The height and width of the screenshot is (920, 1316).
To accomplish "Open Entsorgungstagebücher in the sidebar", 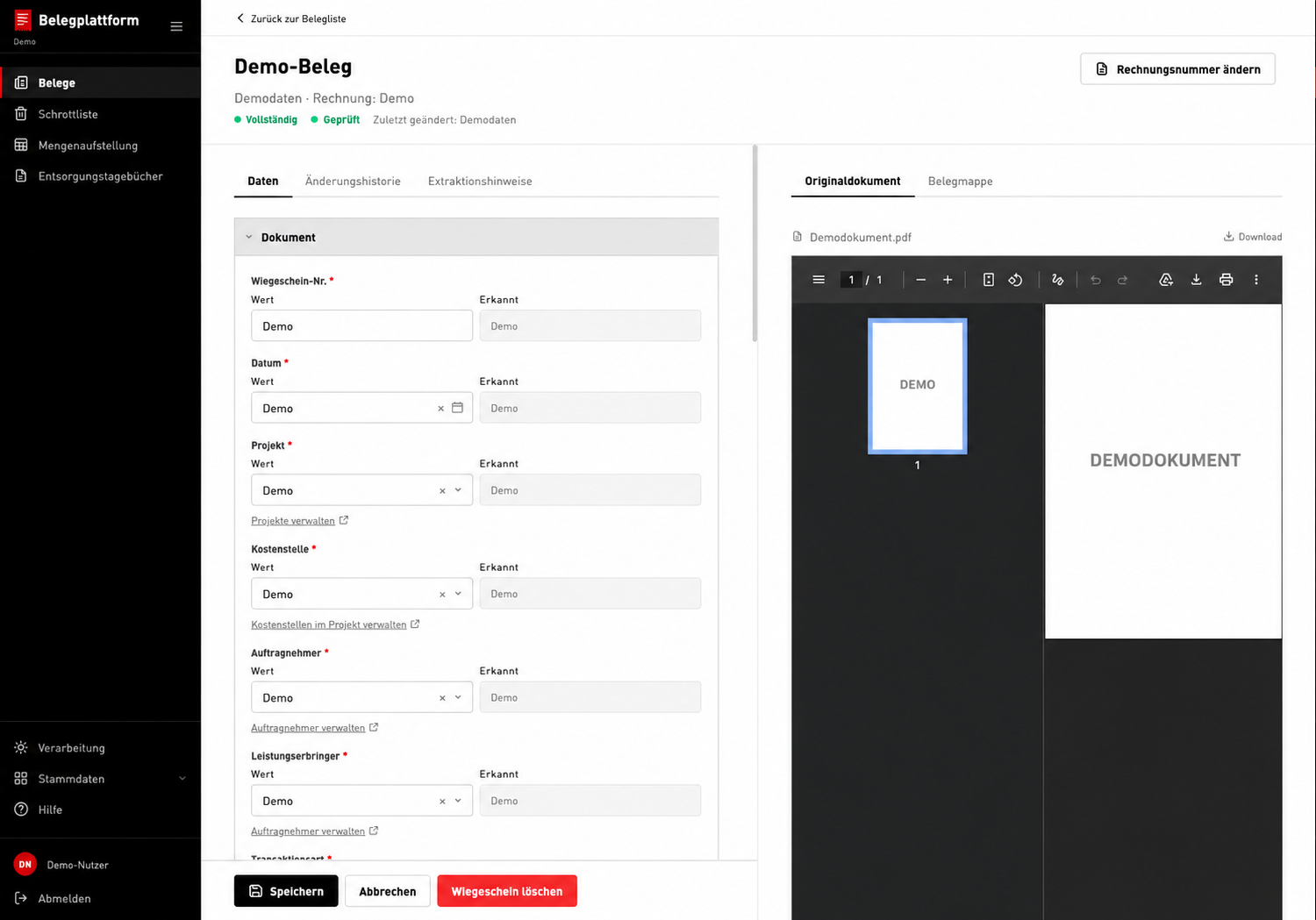I will [100, 176].
